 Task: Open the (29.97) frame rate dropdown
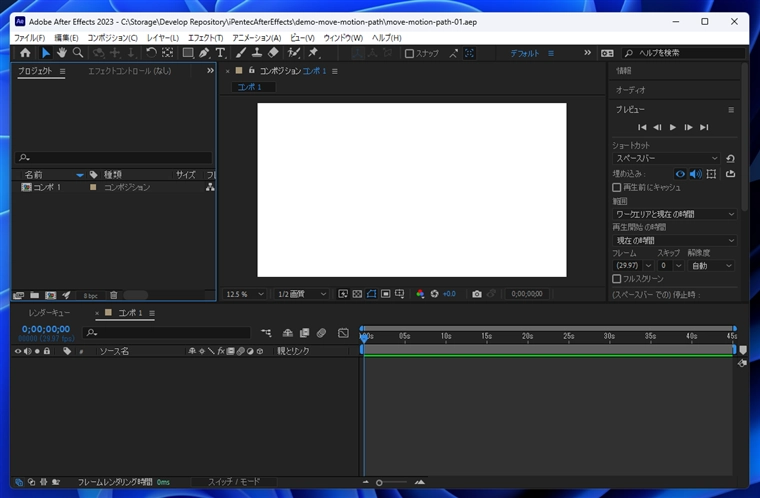633,266
